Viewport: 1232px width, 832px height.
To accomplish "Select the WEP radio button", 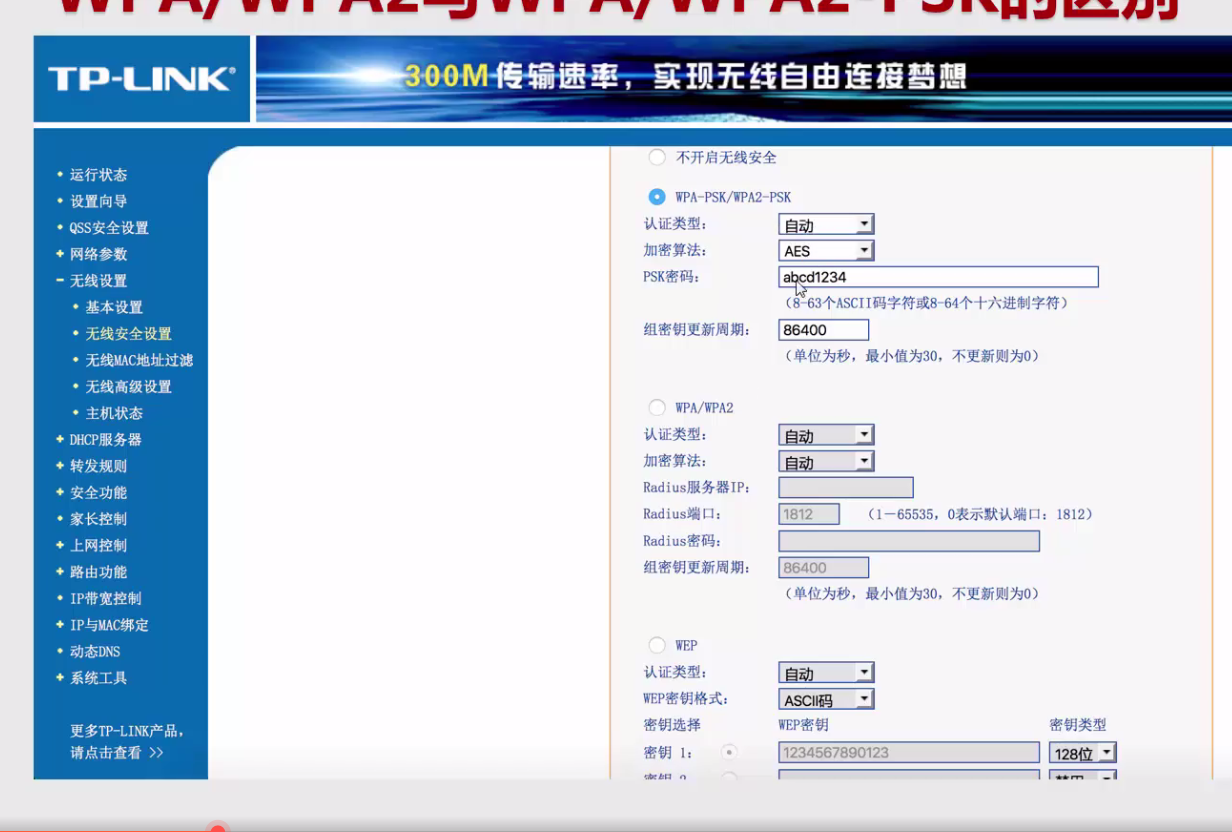I will (657, 645).
